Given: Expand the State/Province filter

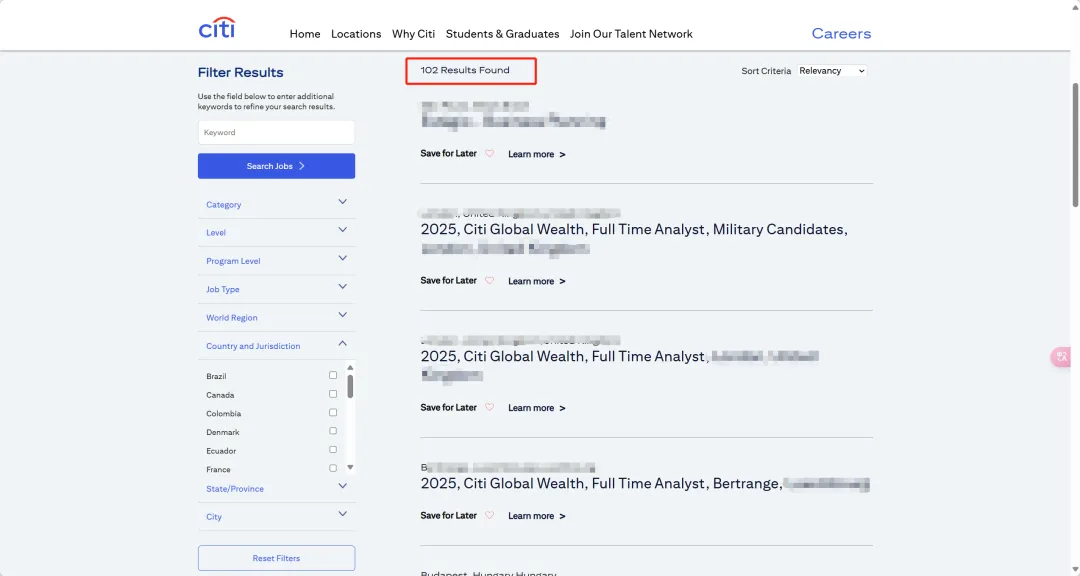Looking at the screenshot, I should [x=276, y=488].
